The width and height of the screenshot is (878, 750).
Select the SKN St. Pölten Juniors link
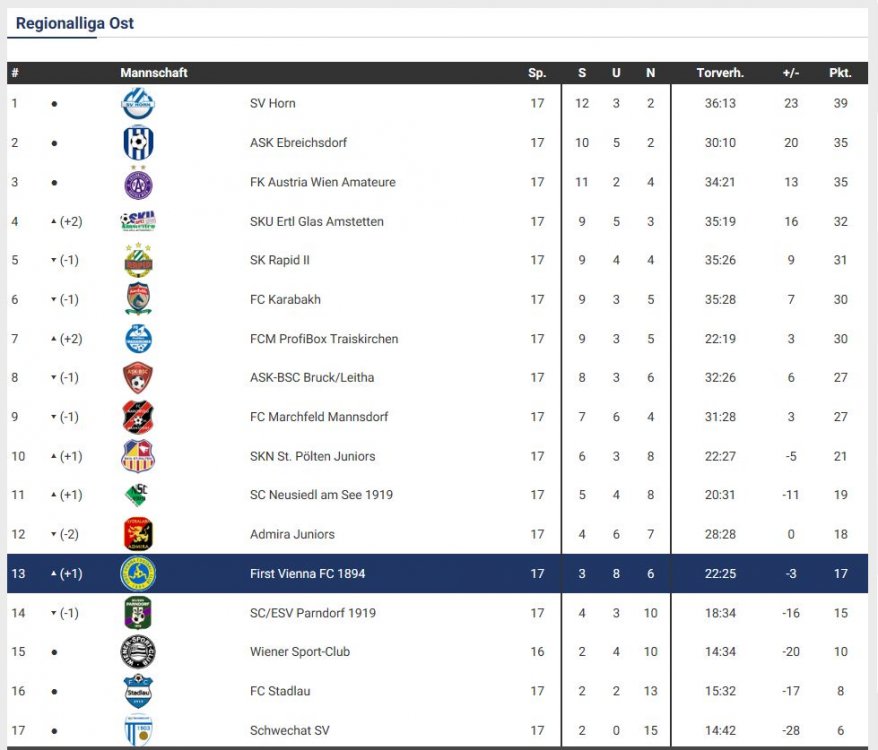click(312, 456)
